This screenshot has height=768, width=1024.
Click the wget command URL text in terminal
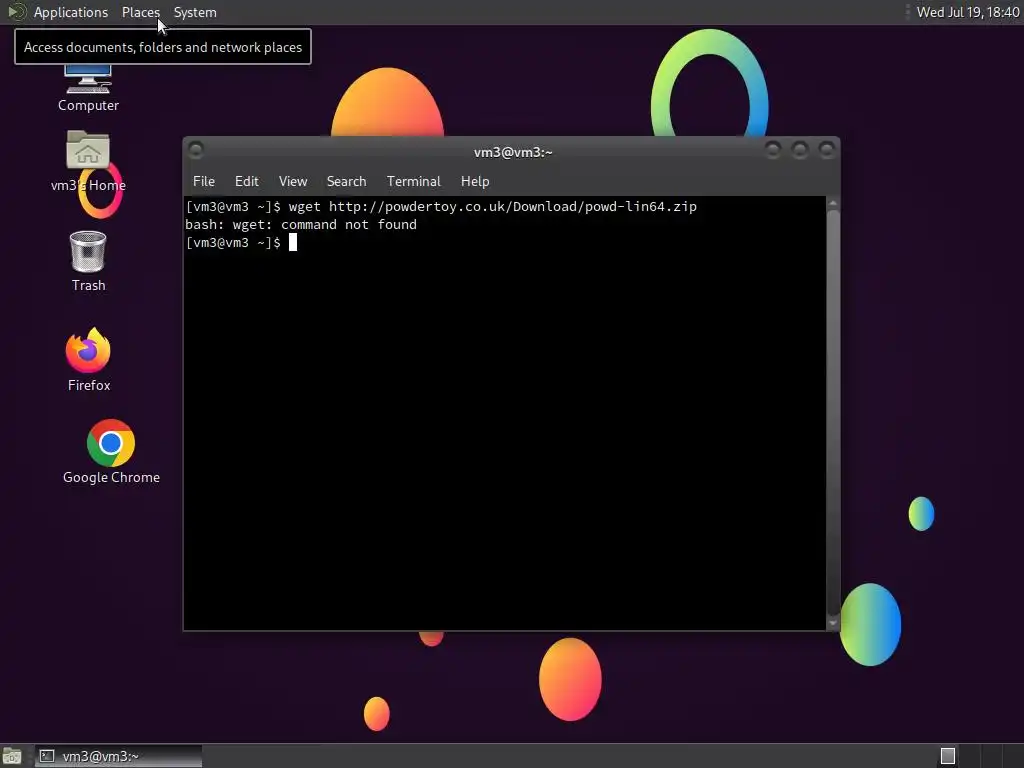[x=513, y=206]
